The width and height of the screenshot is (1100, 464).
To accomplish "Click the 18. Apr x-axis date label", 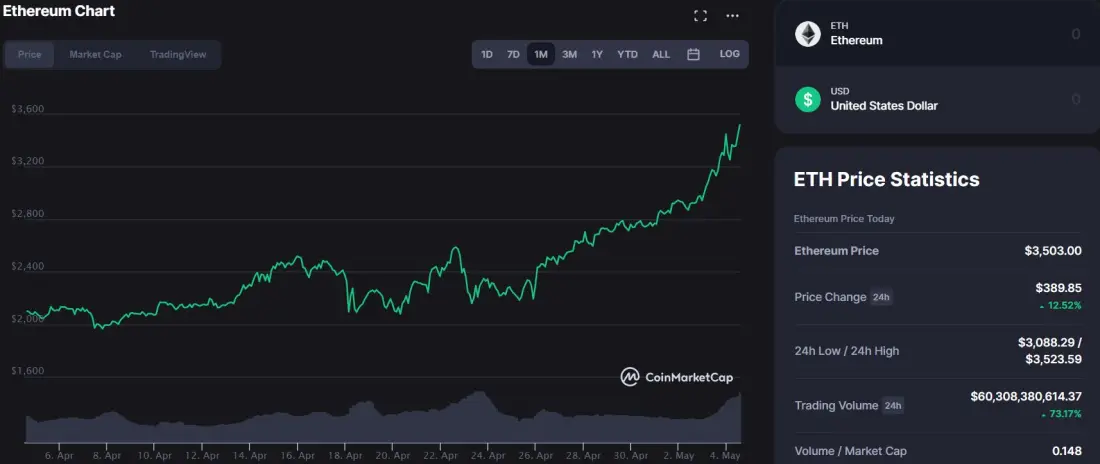I will 344,456.
